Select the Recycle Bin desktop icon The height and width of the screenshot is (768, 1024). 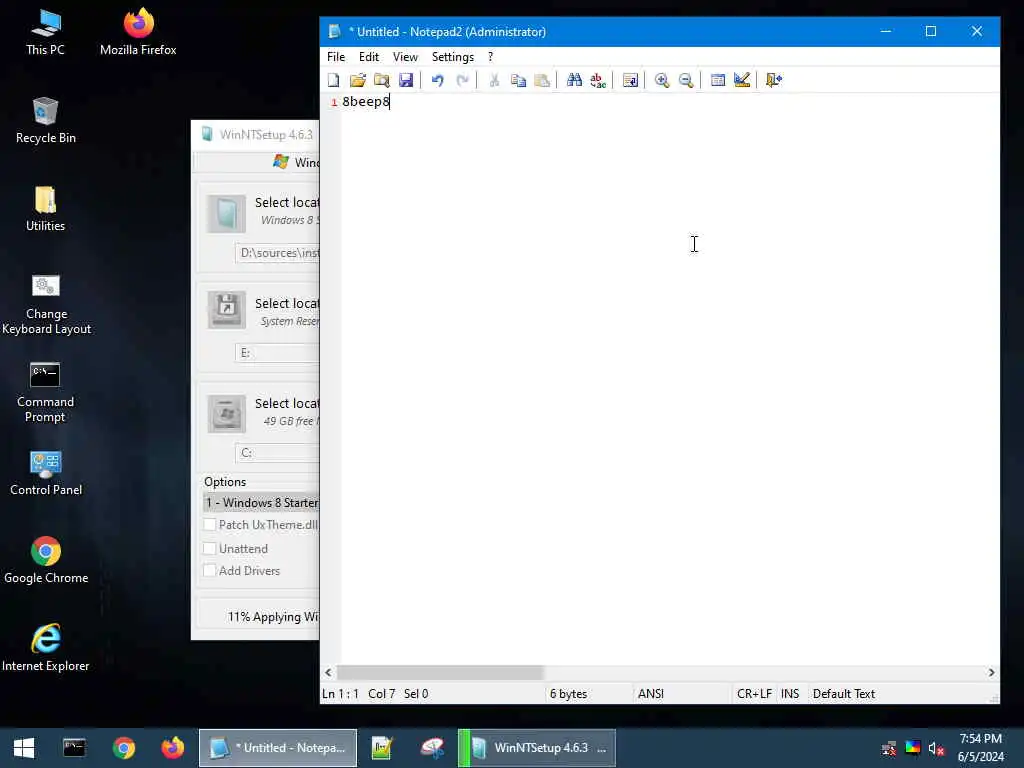click(x=46, y=121)
